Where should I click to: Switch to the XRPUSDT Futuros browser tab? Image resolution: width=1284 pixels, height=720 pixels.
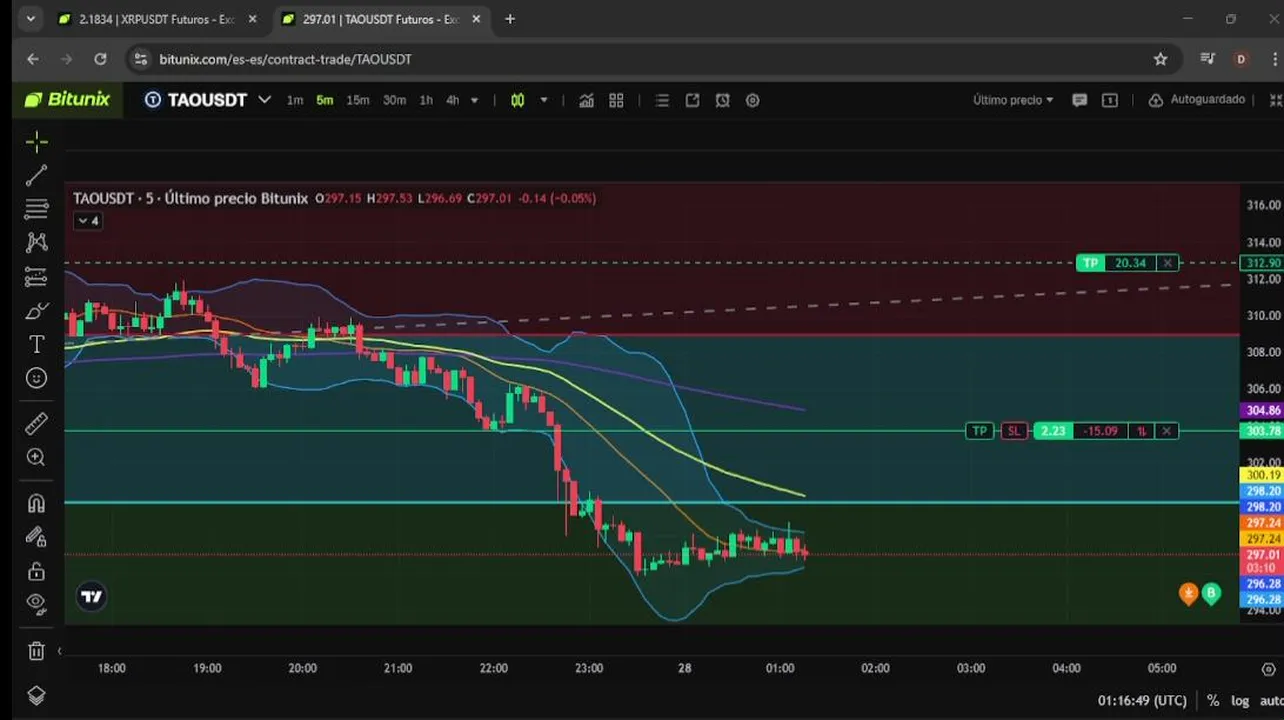pyautogui.click(x=156, y=19)
